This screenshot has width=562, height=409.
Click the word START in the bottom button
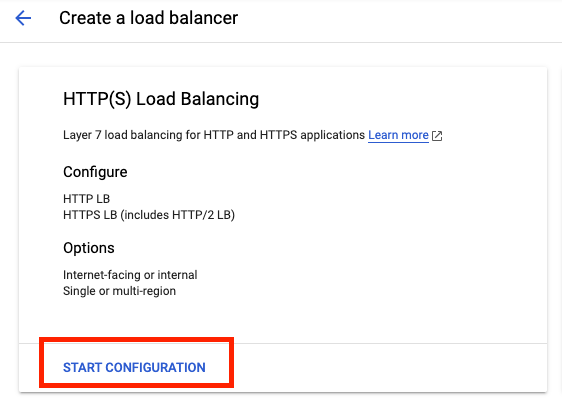82,367
